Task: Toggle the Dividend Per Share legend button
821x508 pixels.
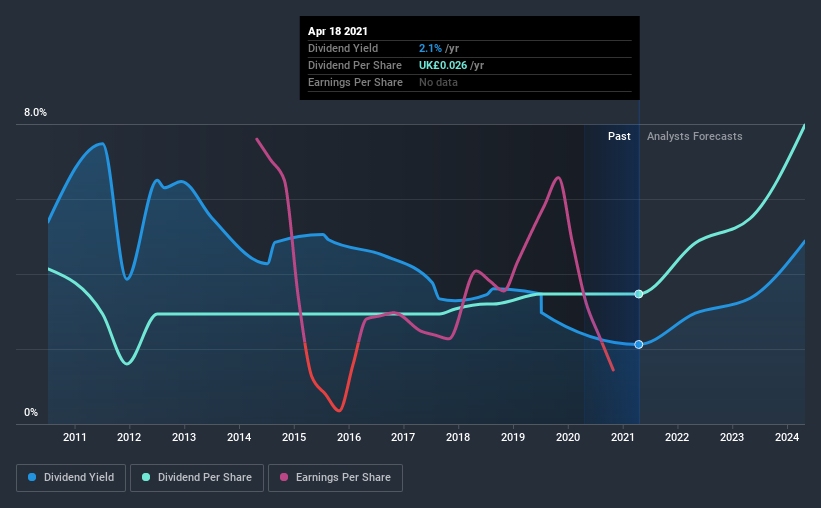Action: tap(197, 478)
